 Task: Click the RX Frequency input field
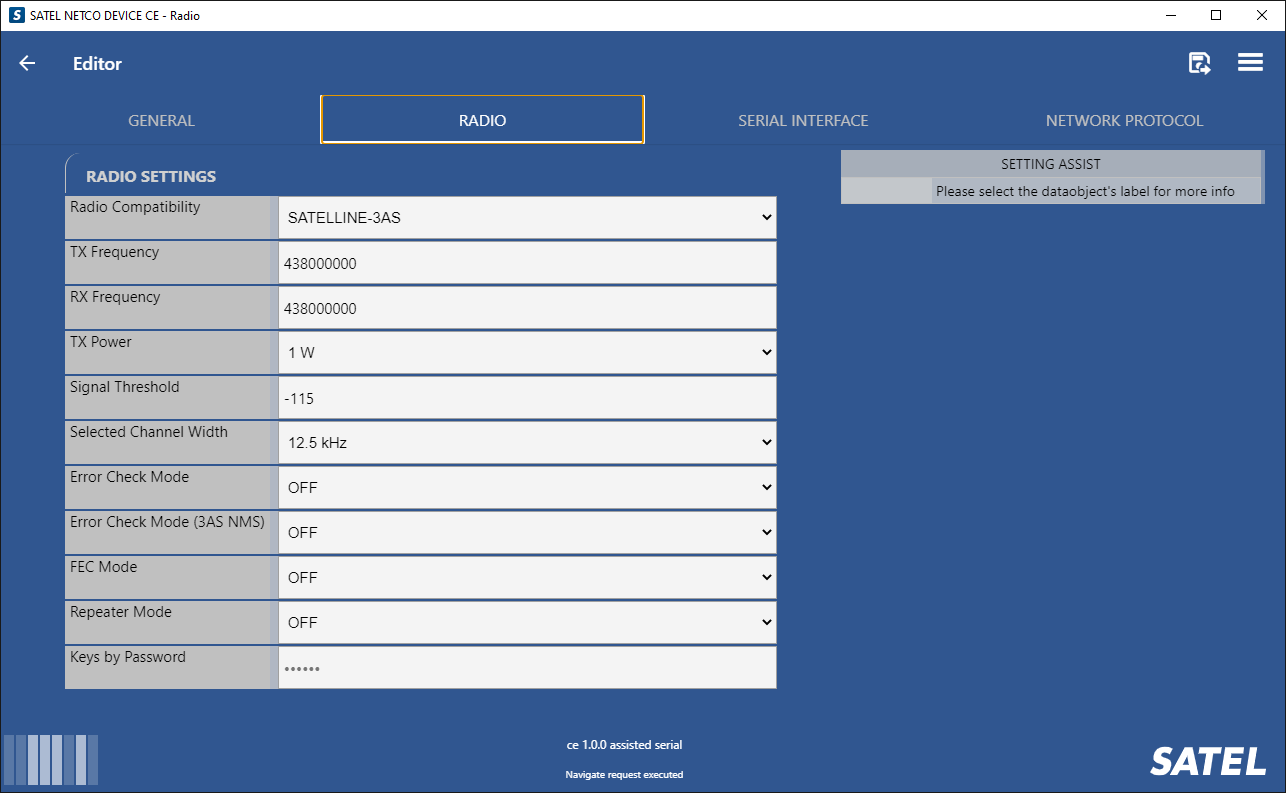[528, 307]
